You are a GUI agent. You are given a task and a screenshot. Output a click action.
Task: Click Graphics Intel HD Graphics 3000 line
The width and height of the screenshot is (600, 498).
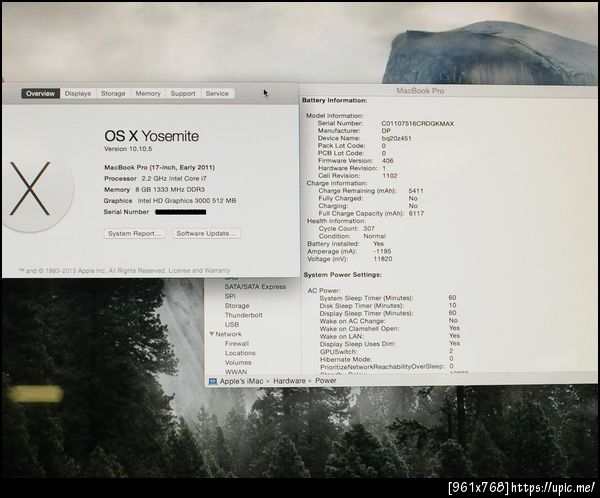tap(170, 201)
